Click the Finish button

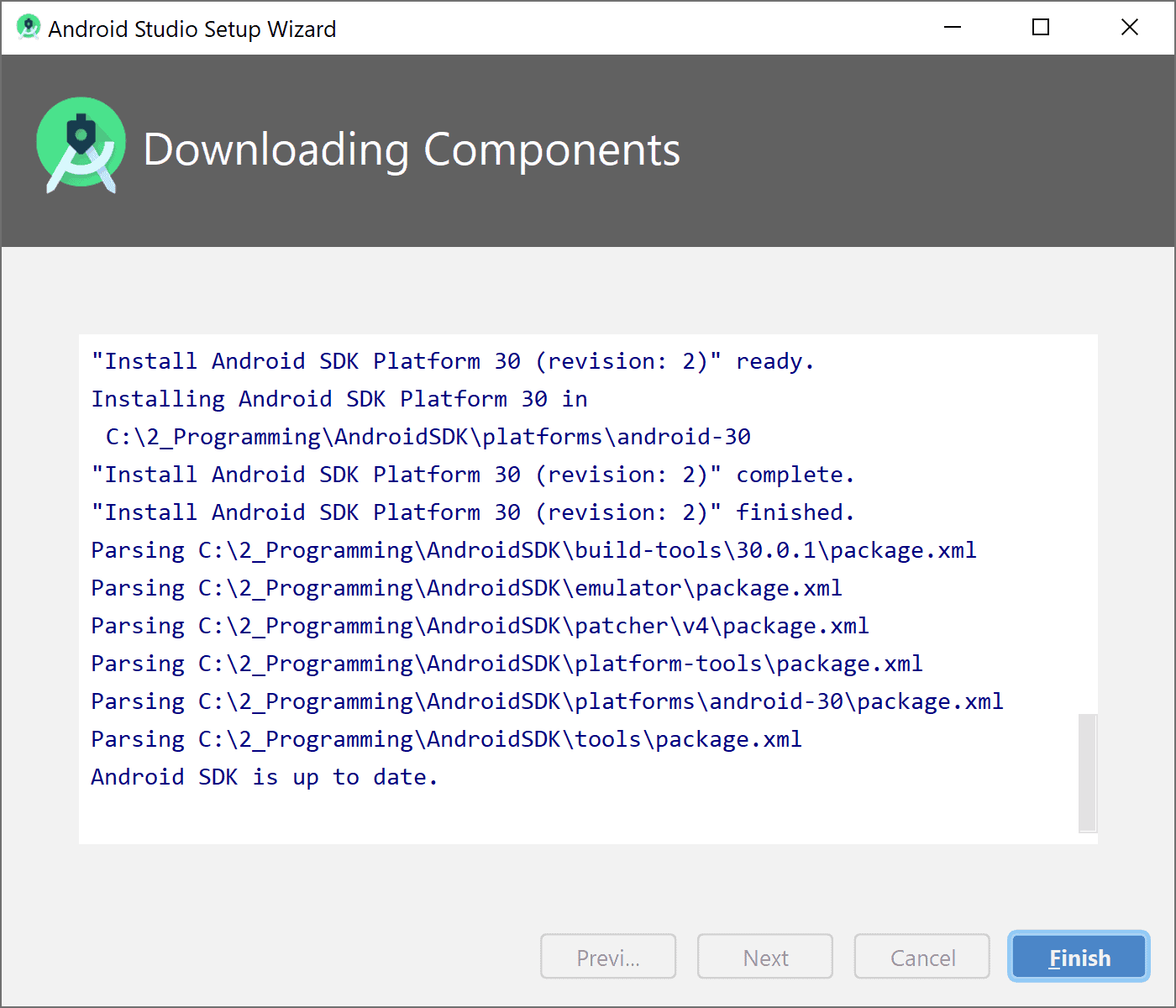pos(1079,957)
